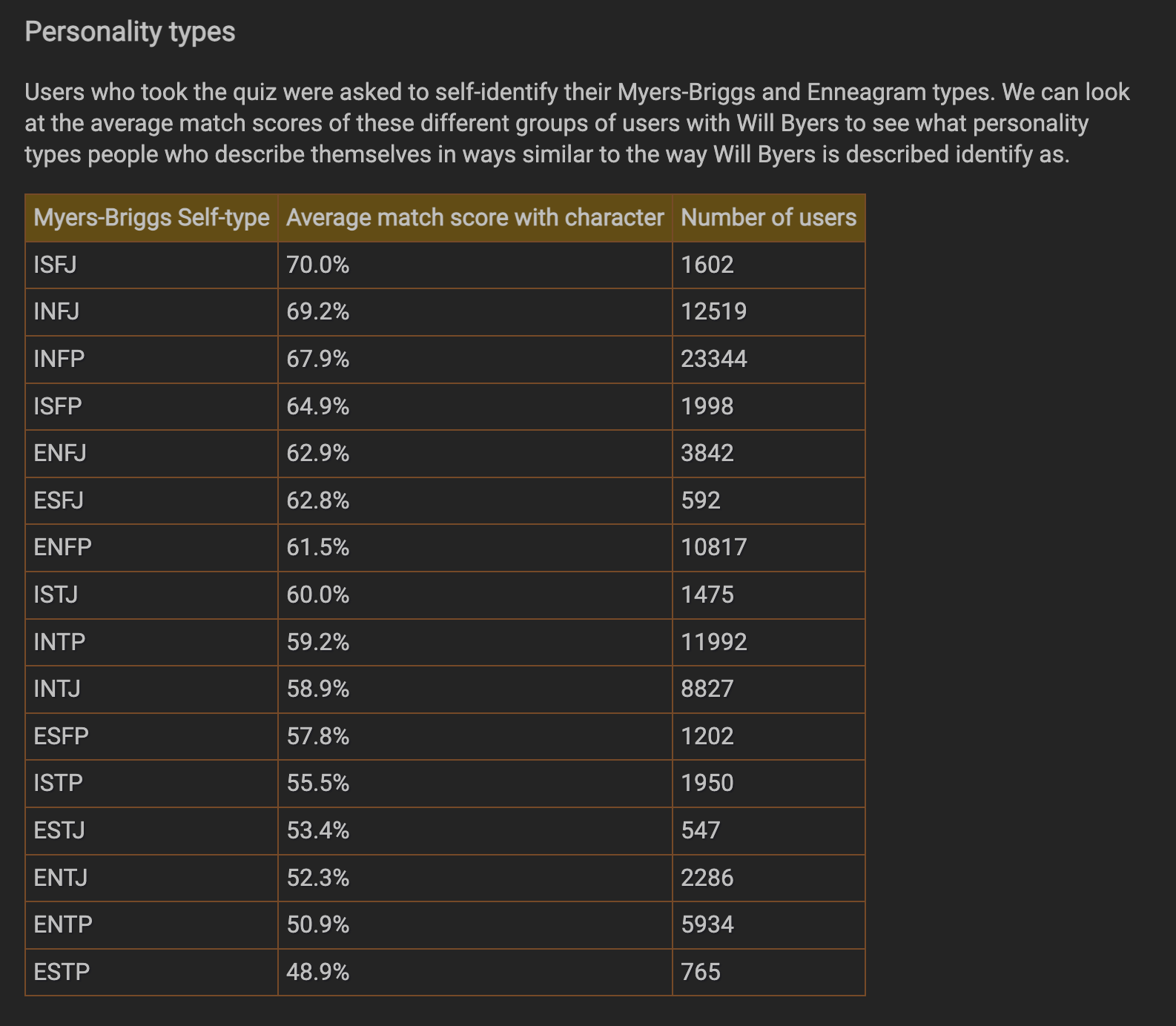Select the ISTP row label
This screenshot has height=1026, width=1176.
[58, 784]
